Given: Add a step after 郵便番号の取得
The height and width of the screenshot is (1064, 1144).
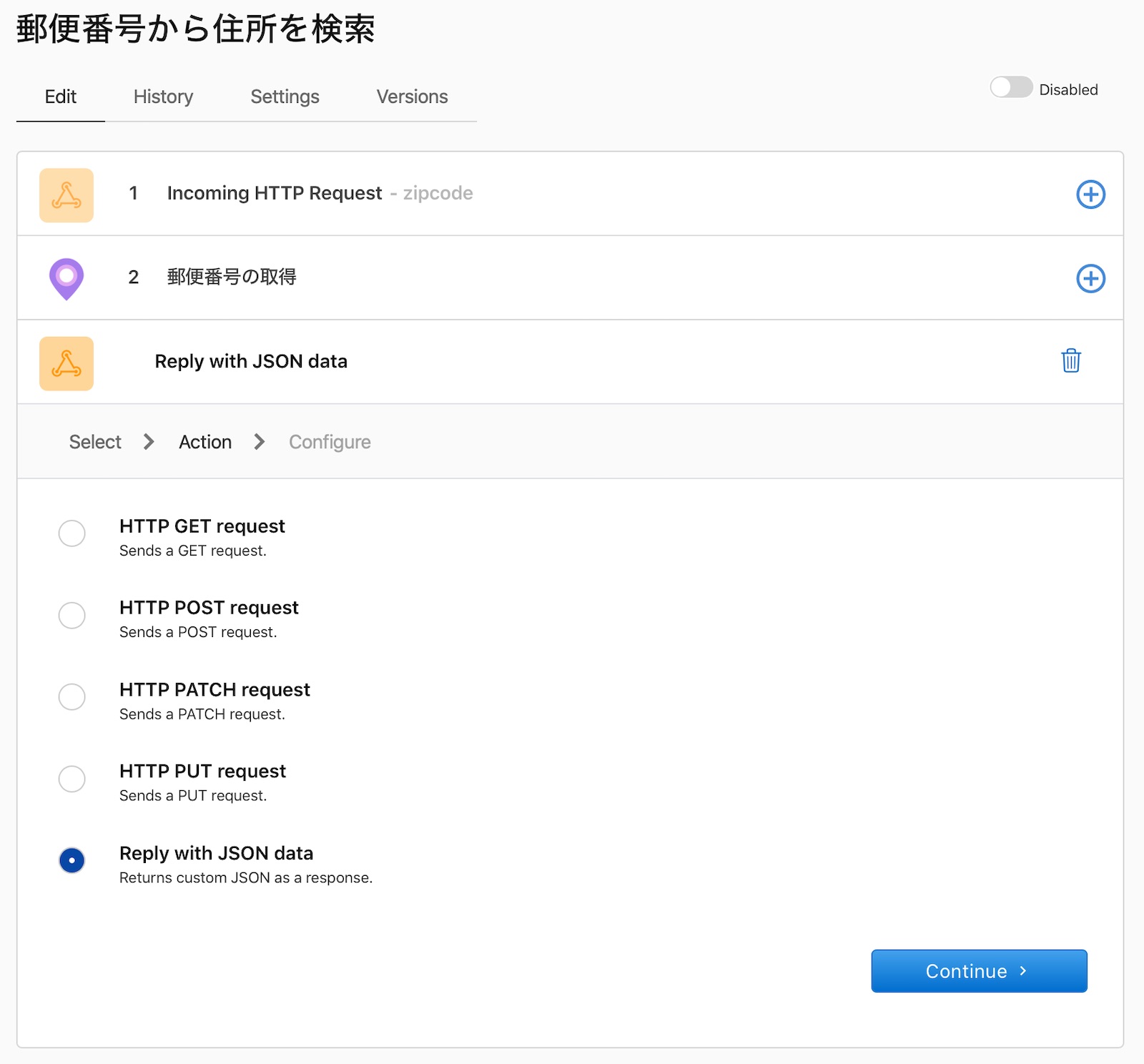Looking at the screenshot, I should [x=1090, y=279].
